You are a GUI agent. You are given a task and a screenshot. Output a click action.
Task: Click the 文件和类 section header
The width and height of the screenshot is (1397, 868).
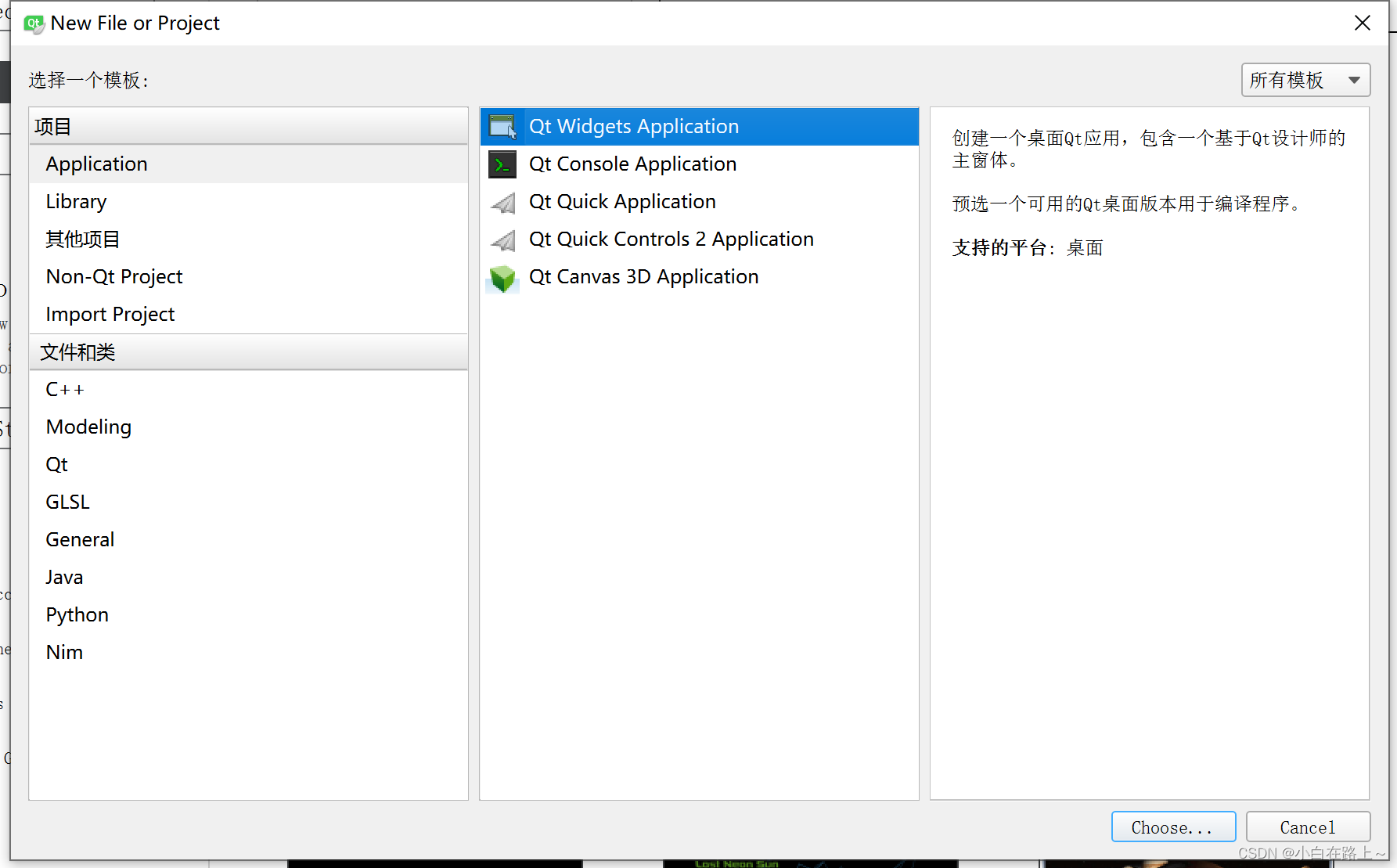pos(248,352)
